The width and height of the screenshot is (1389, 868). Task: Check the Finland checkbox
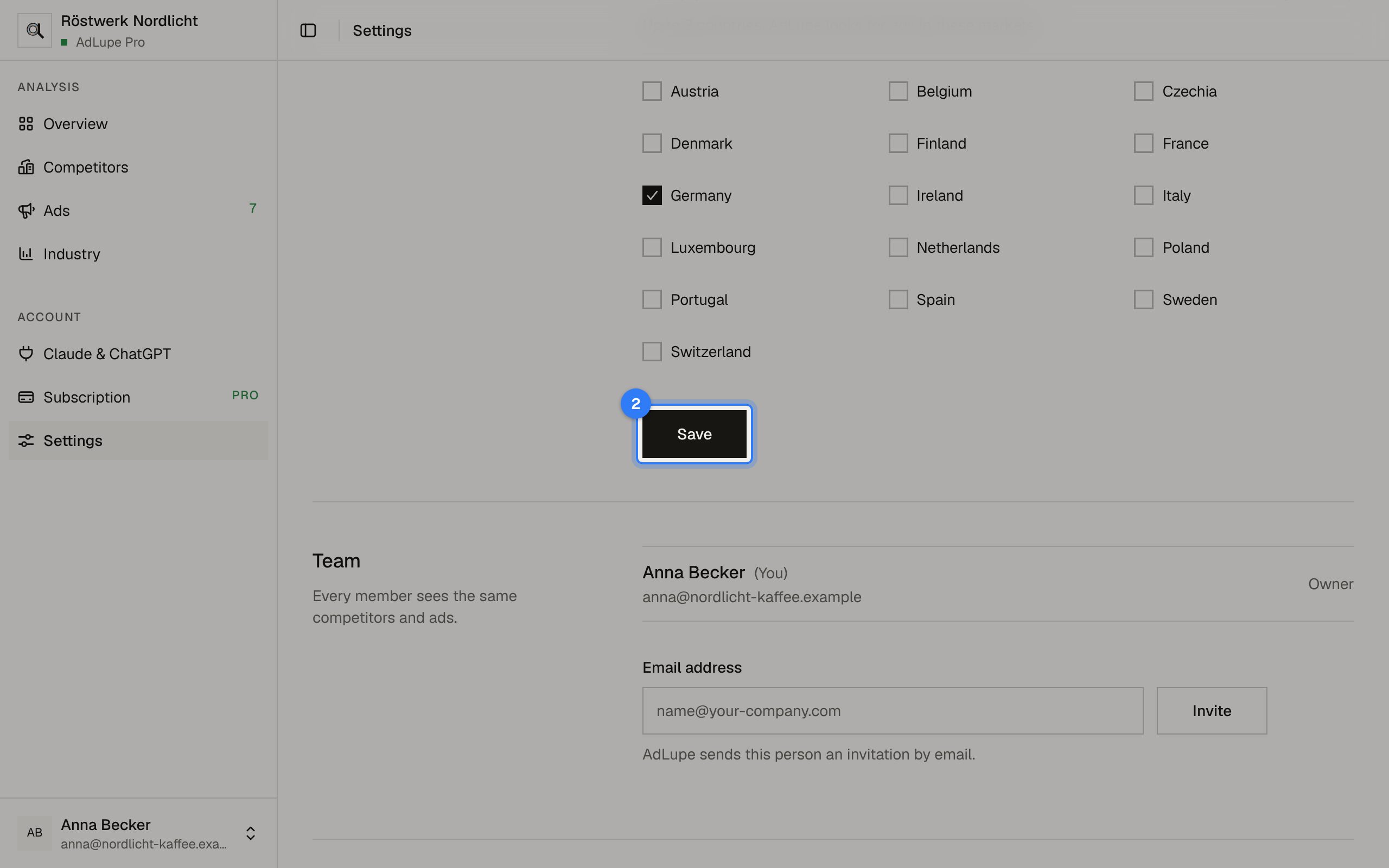[x=899, y=144]
